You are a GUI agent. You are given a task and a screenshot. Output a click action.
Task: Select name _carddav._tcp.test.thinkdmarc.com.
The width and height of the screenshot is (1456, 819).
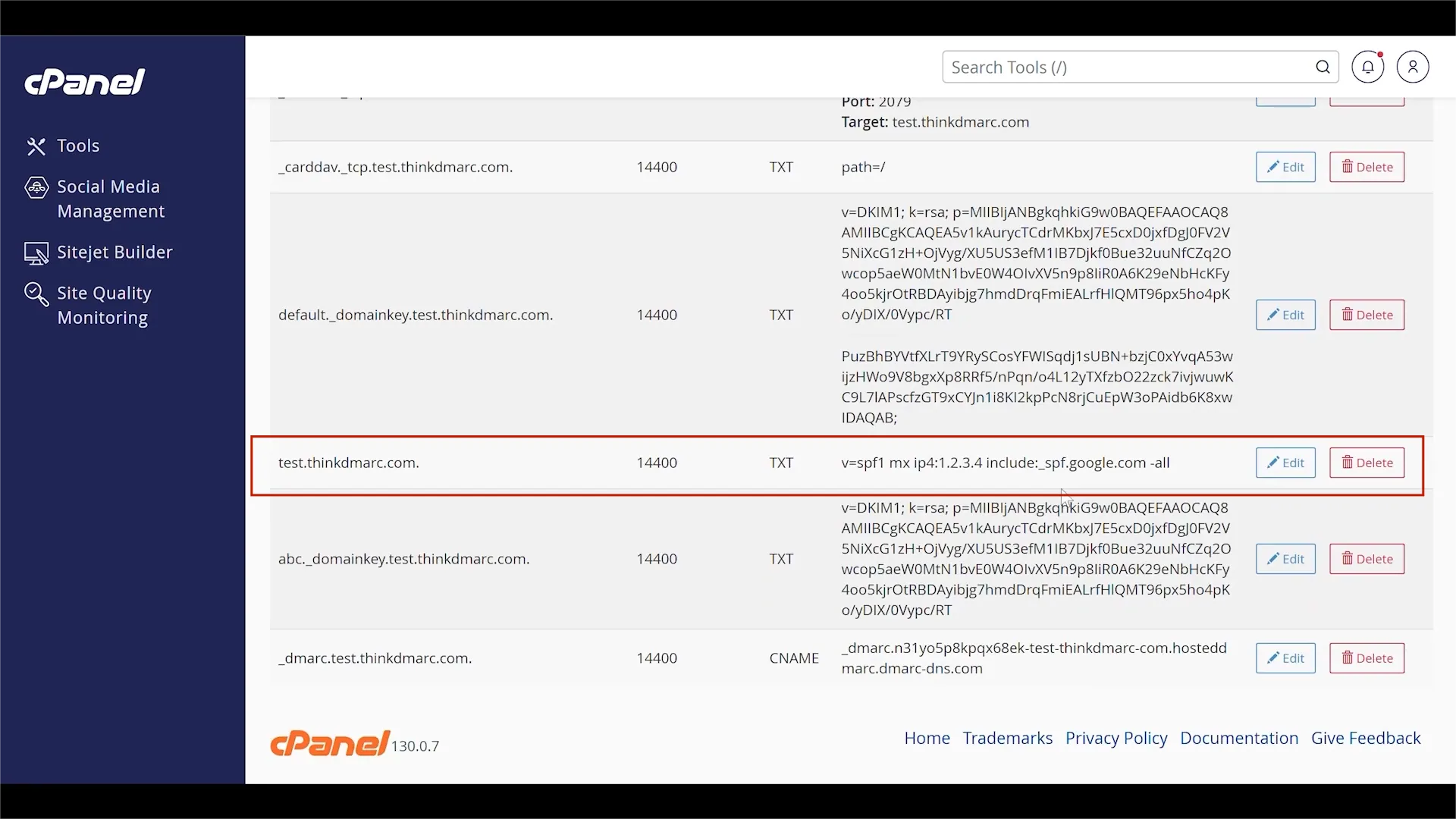point(396,167)
